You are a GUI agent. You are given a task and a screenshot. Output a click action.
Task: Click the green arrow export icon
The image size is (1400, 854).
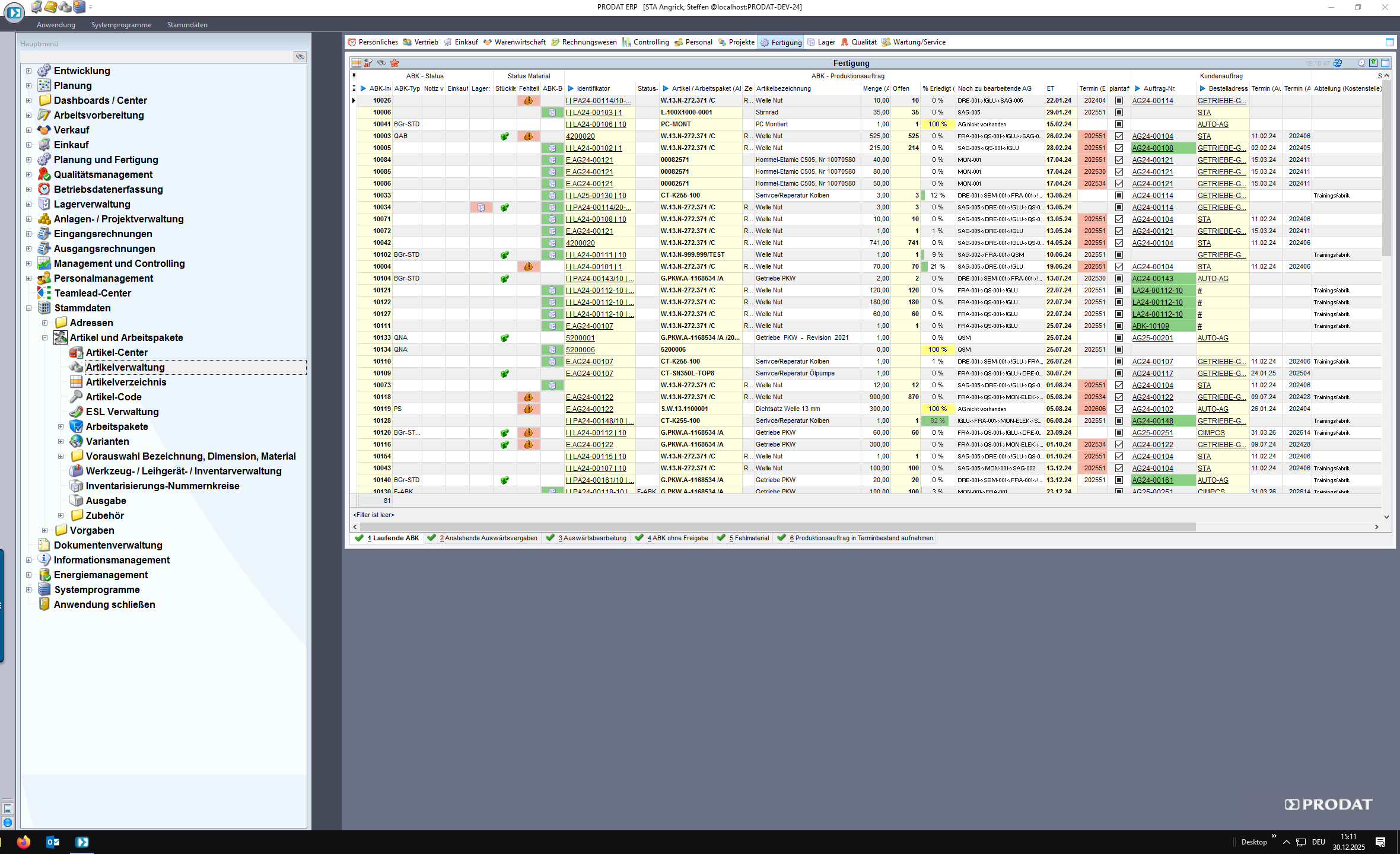(x=1373, y=63)
